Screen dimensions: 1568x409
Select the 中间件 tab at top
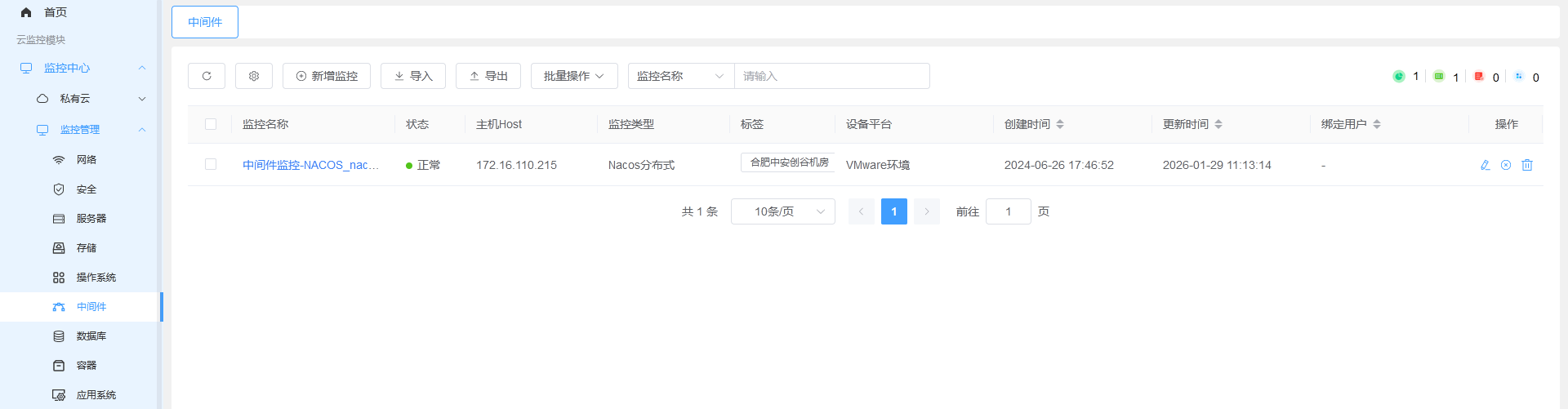click(x=205, y=22)
